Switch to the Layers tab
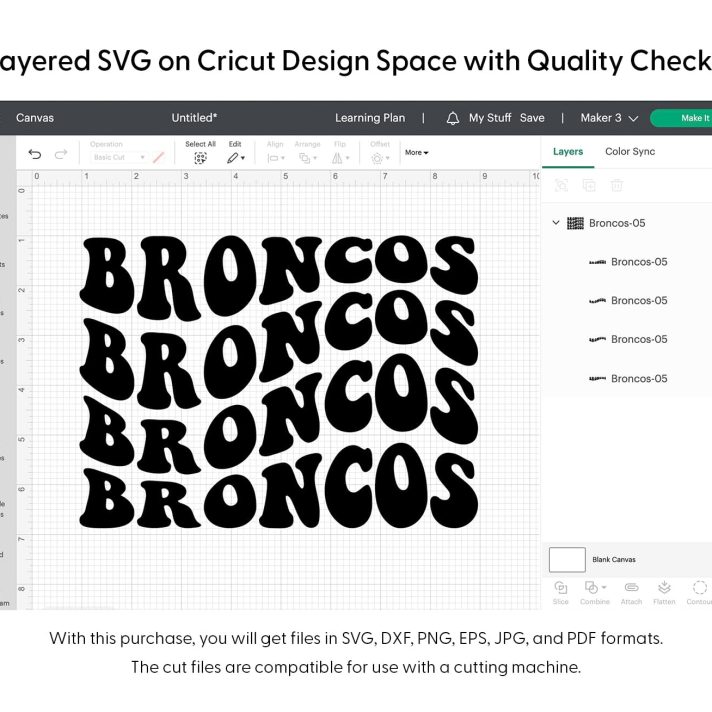712x712 pixels. [x=568, y=152]
